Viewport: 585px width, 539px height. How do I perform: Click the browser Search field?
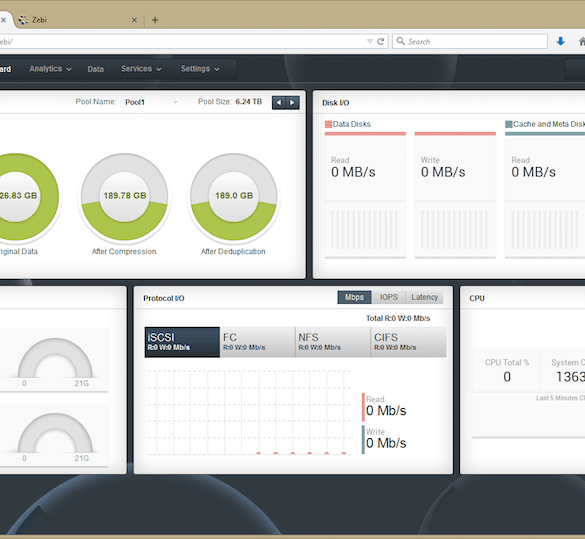pos(470,41)
